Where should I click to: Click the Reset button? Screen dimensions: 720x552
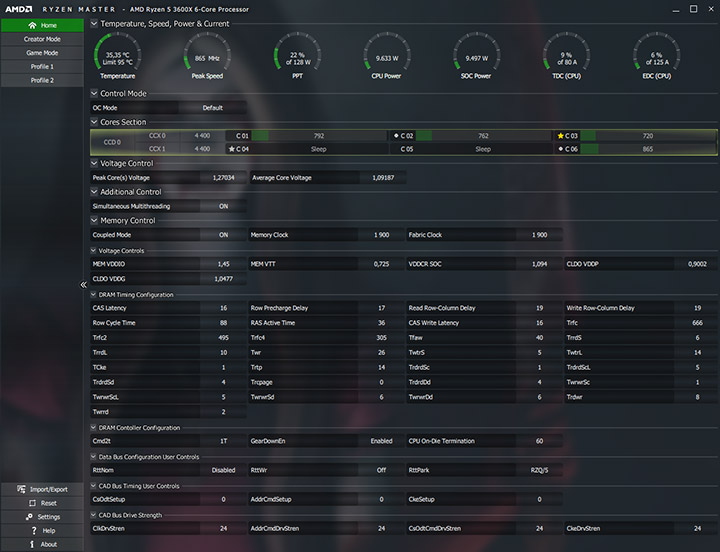42,503
